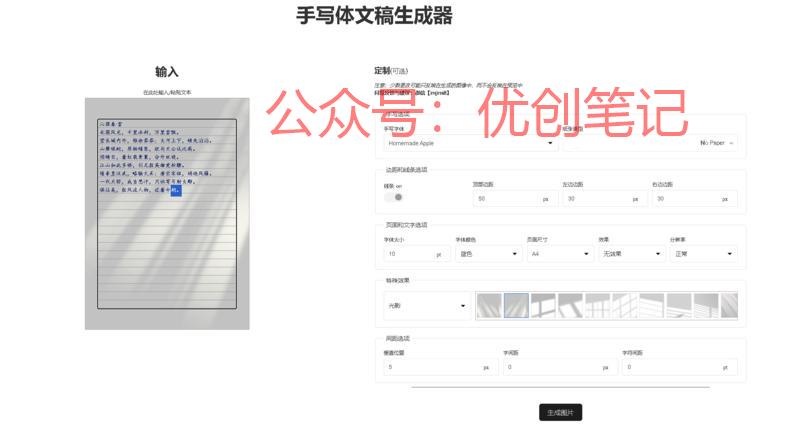Viewport: 800px width, 435px height.
Task: Click the top margin field showing 50
Action: coord(515,199)
